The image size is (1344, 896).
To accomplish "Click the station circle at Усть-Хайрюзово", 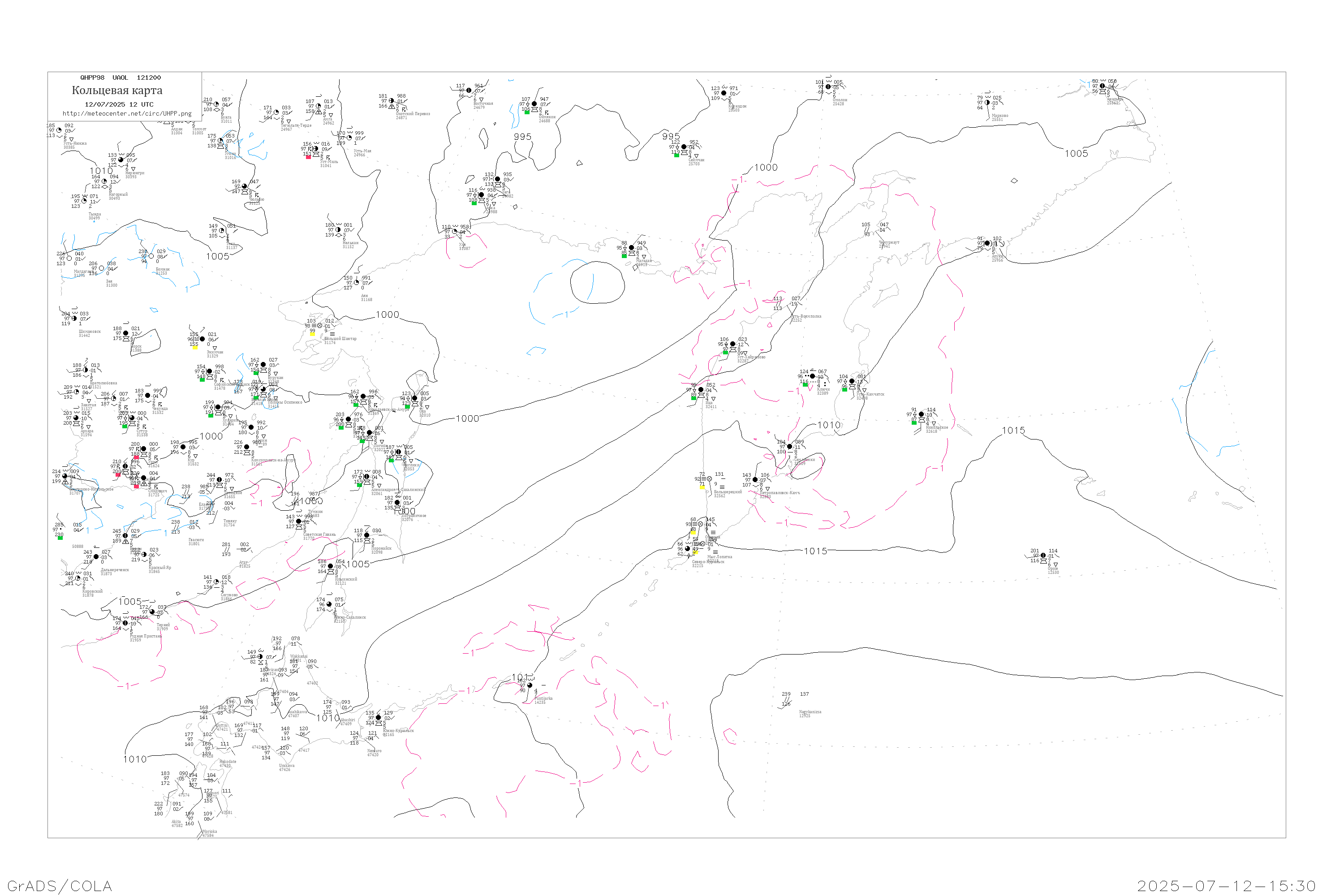I will 732,344.
